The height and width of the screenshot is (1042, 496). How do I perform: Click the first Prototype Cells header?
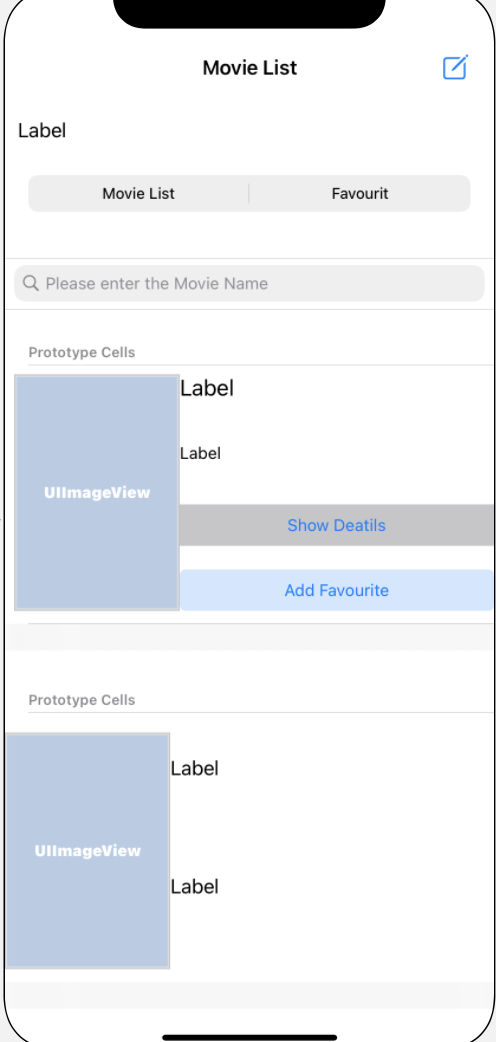[x=82, y=352]
